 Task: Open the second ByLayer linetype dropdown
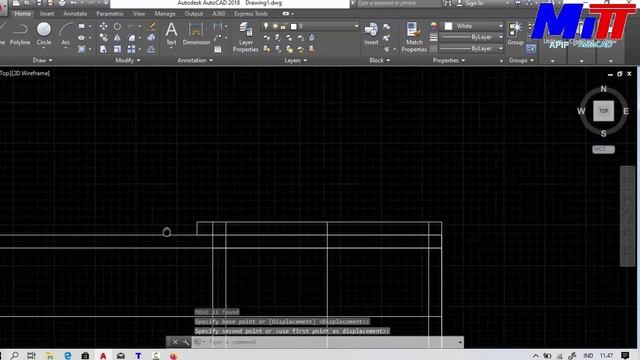[x=500, y=49]
